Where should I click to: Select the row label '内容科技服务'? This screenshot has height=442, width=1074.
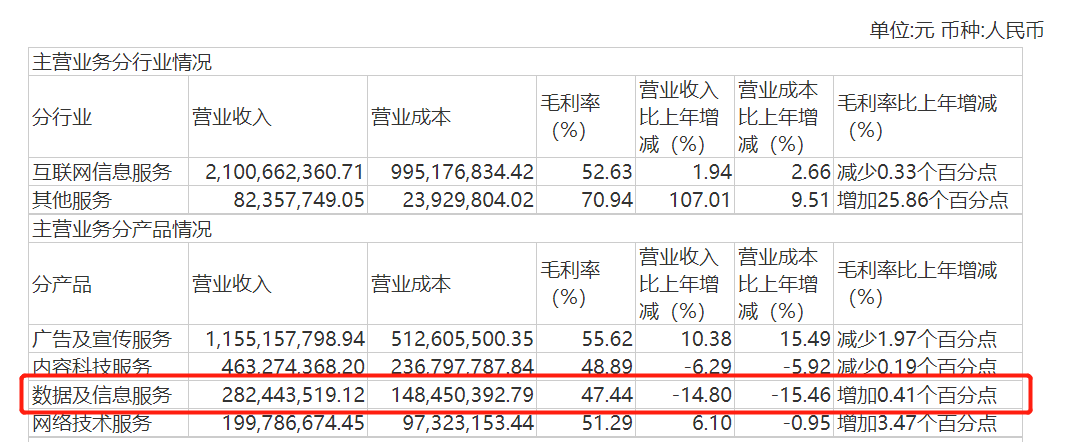point(91,367)
